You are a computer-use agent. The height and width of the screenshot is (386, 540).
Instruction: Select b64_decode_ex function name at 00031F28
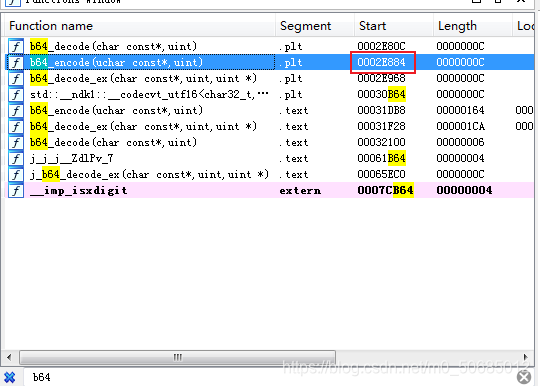click(143, 126)
